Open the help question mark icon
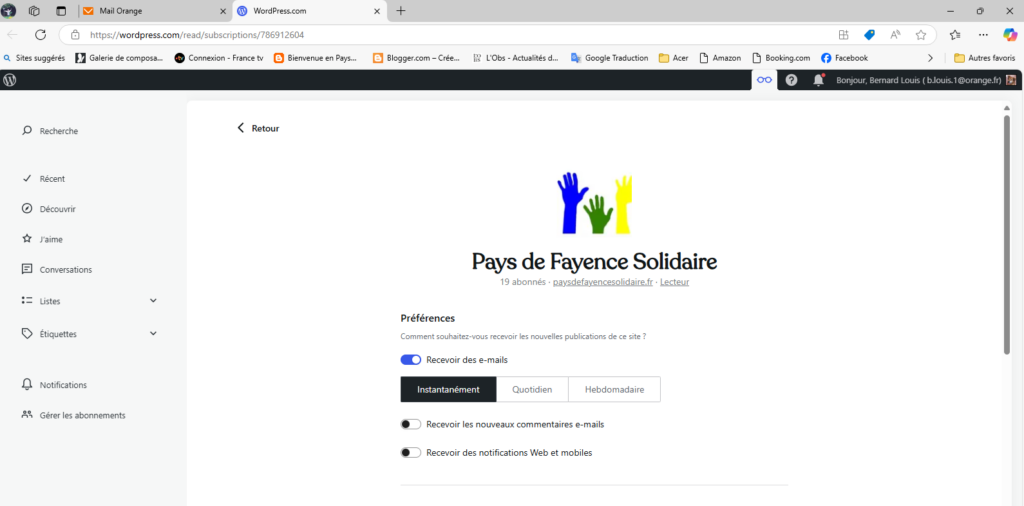Viewport: 1024px width, 506px height. click(x=791, y=80)
